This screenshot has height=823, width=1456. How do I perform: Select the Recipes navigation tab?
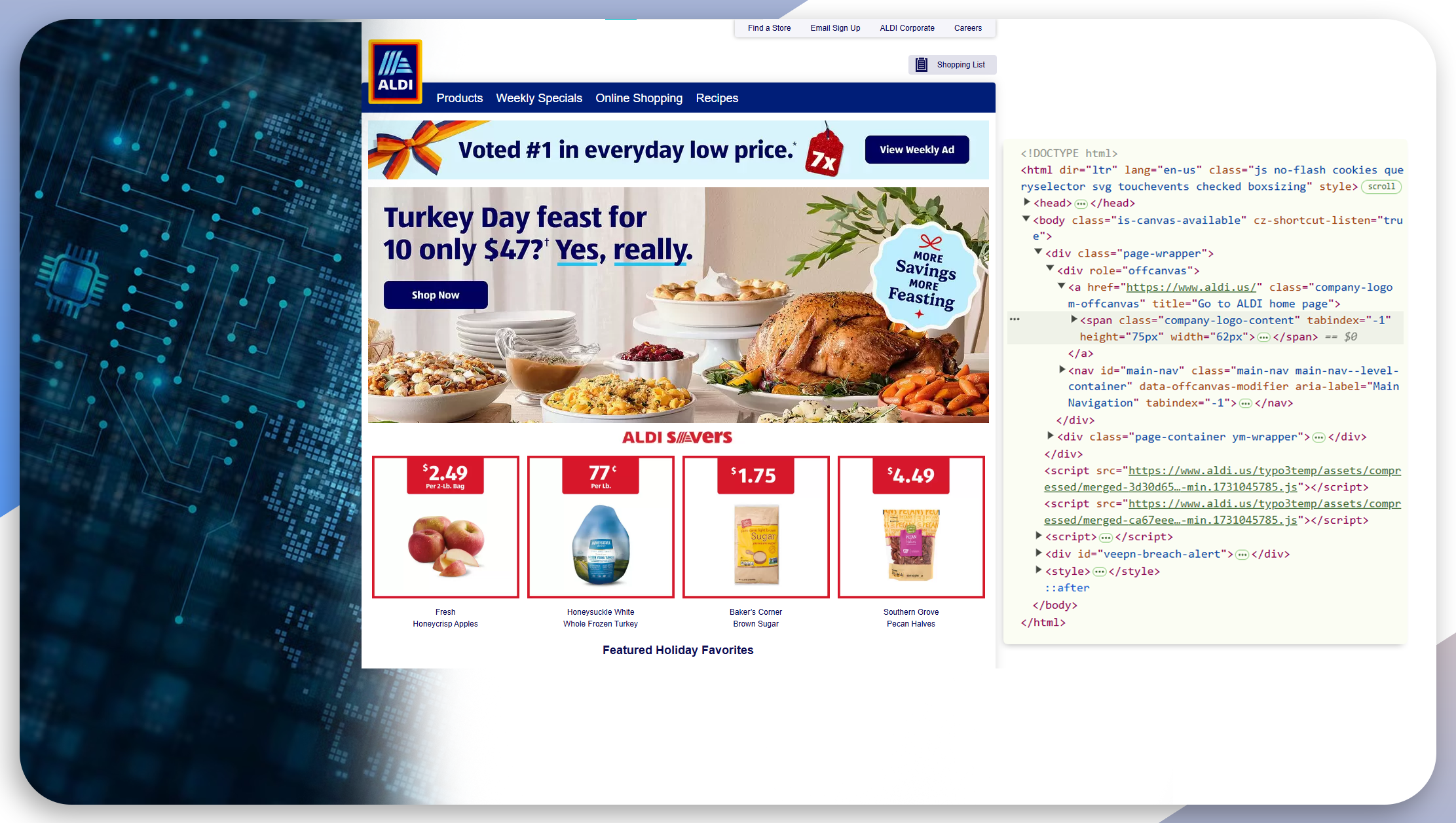pyautogui.click(x=717, y=98)
